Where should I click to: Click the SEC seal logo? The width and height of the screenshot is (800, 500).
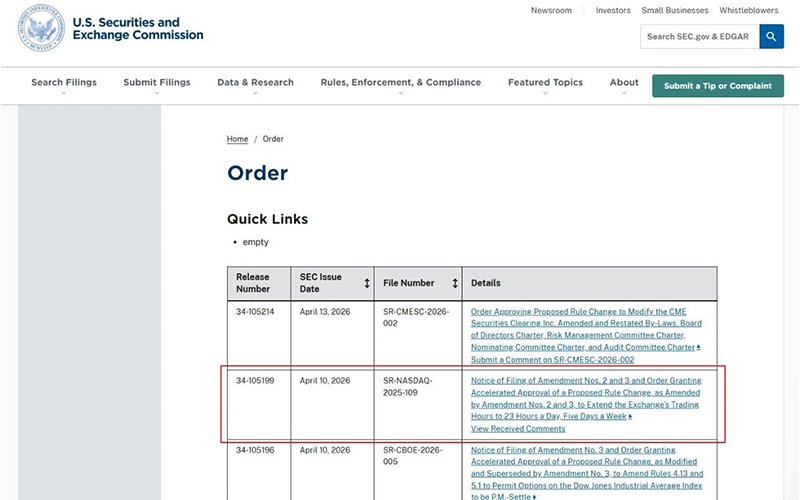coord(41,28)
